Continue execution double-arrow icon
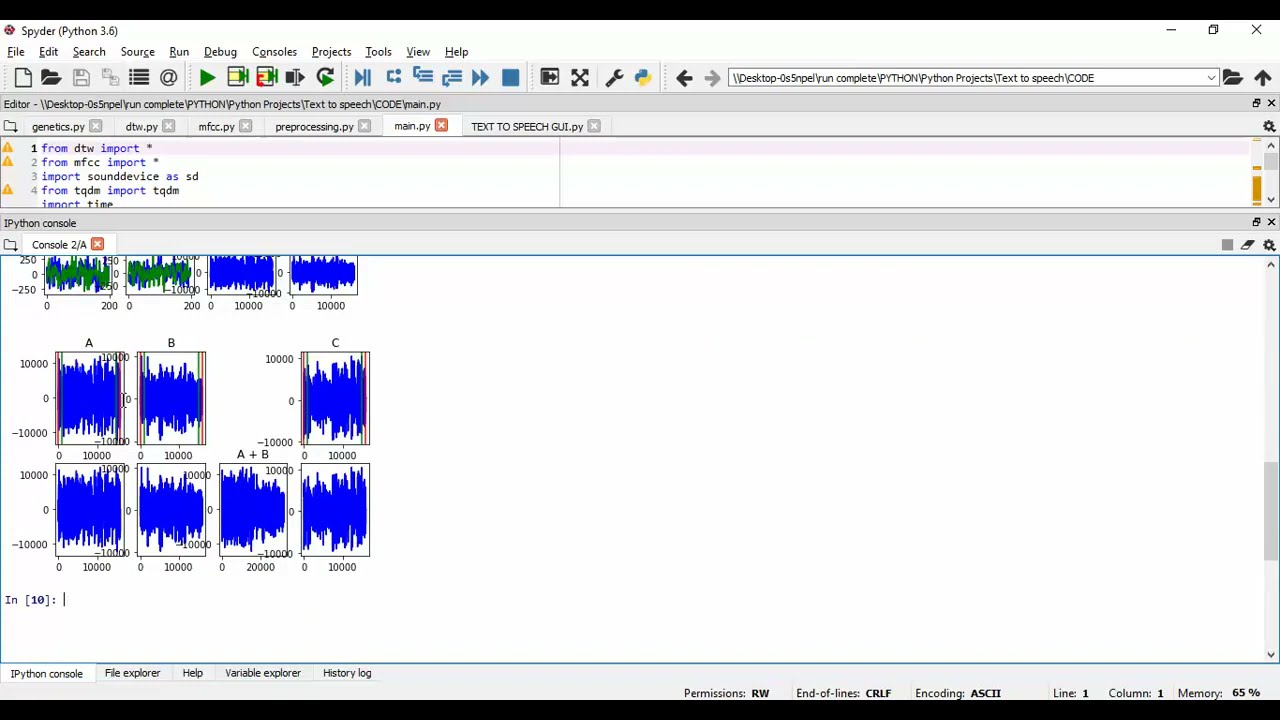 [480, 78]
